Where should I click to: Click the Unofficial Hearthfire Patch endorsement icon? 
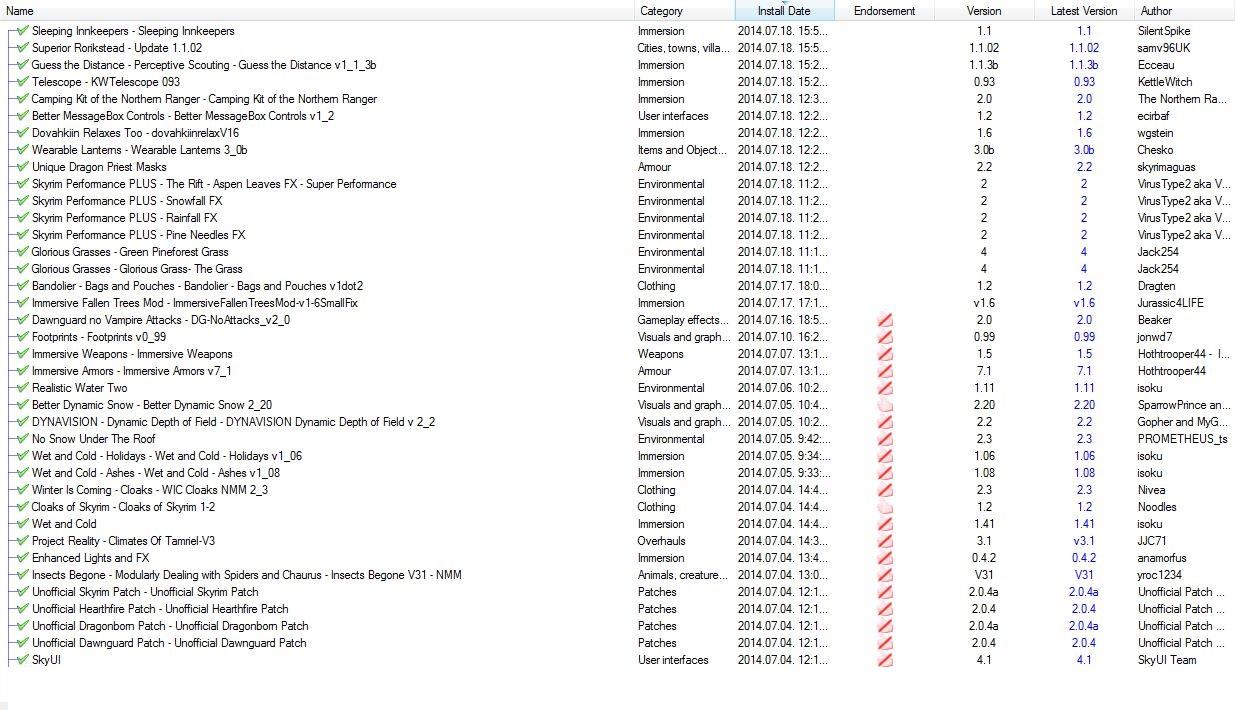884,609
